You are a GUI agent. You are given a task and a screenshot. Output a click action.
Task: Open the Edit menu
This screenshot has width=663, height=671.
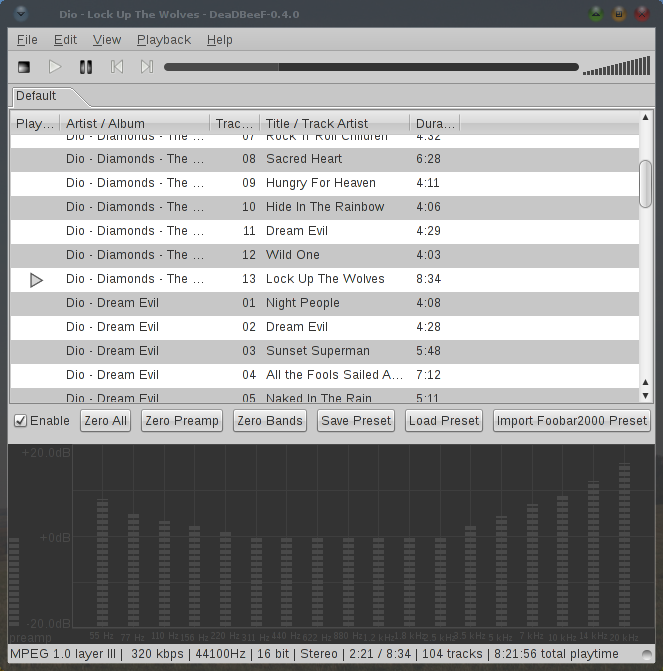click(x=65, y=40)
